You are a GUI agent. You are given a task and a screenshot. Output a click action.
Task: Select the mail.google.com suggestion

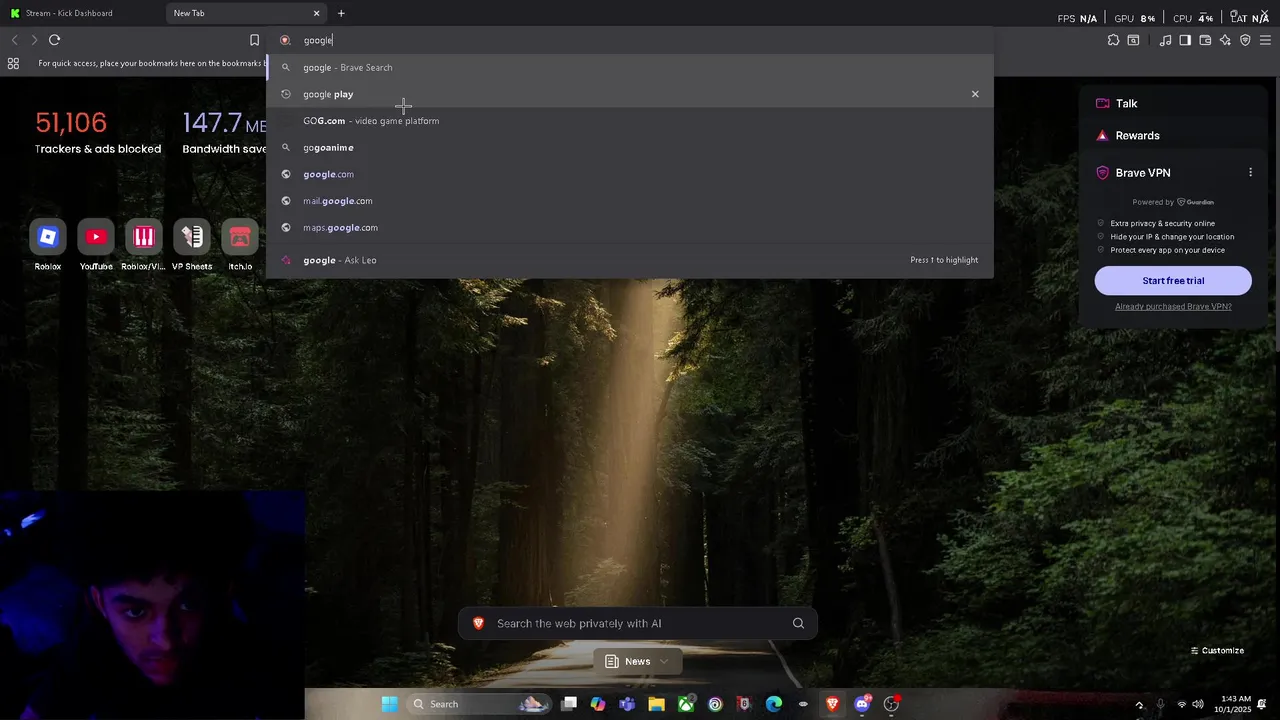[630, 201]
